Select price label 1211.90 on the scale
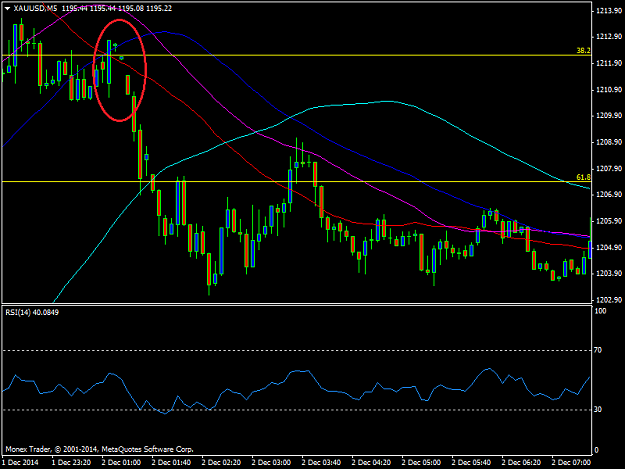Viewport: 625px width, 469px height. (609, 63)
